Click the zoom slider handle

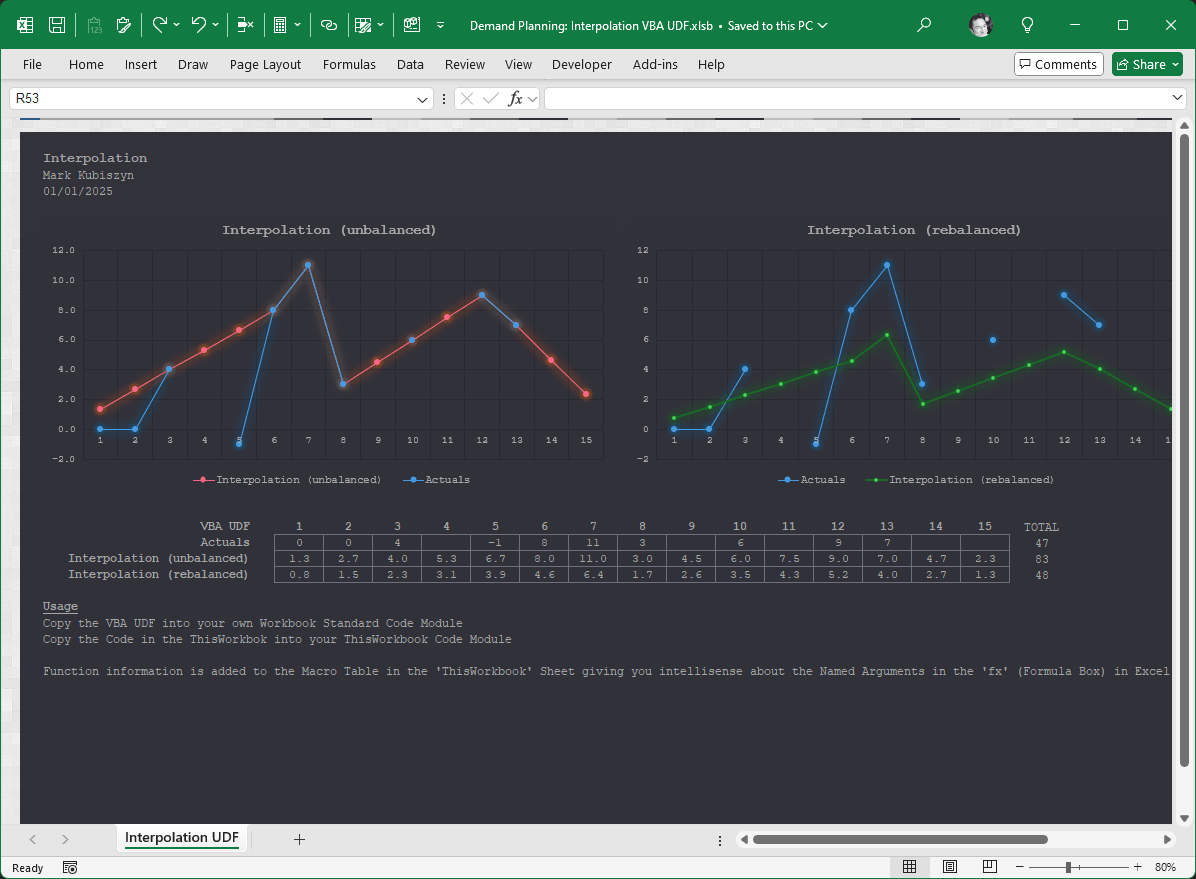click(1069, 867)
